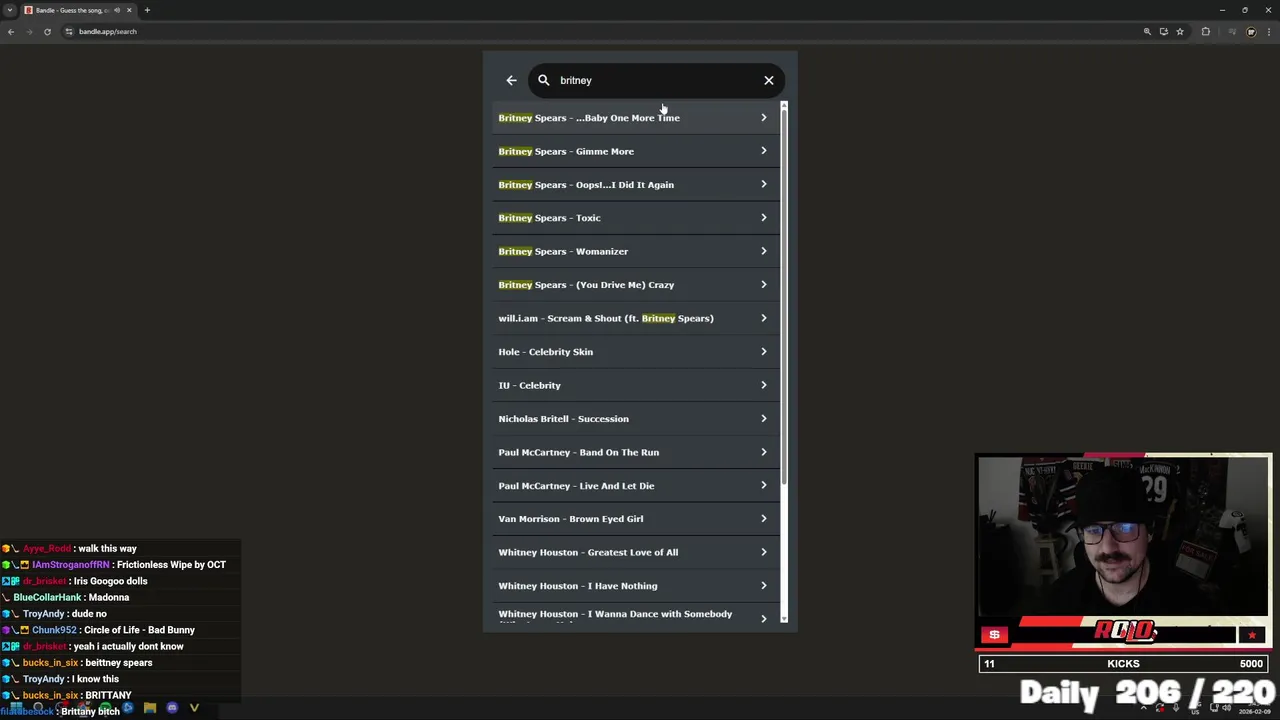This screenshot has width=1280, height=720.
Task: Open Discord from the taskbar
Action: 172,708
